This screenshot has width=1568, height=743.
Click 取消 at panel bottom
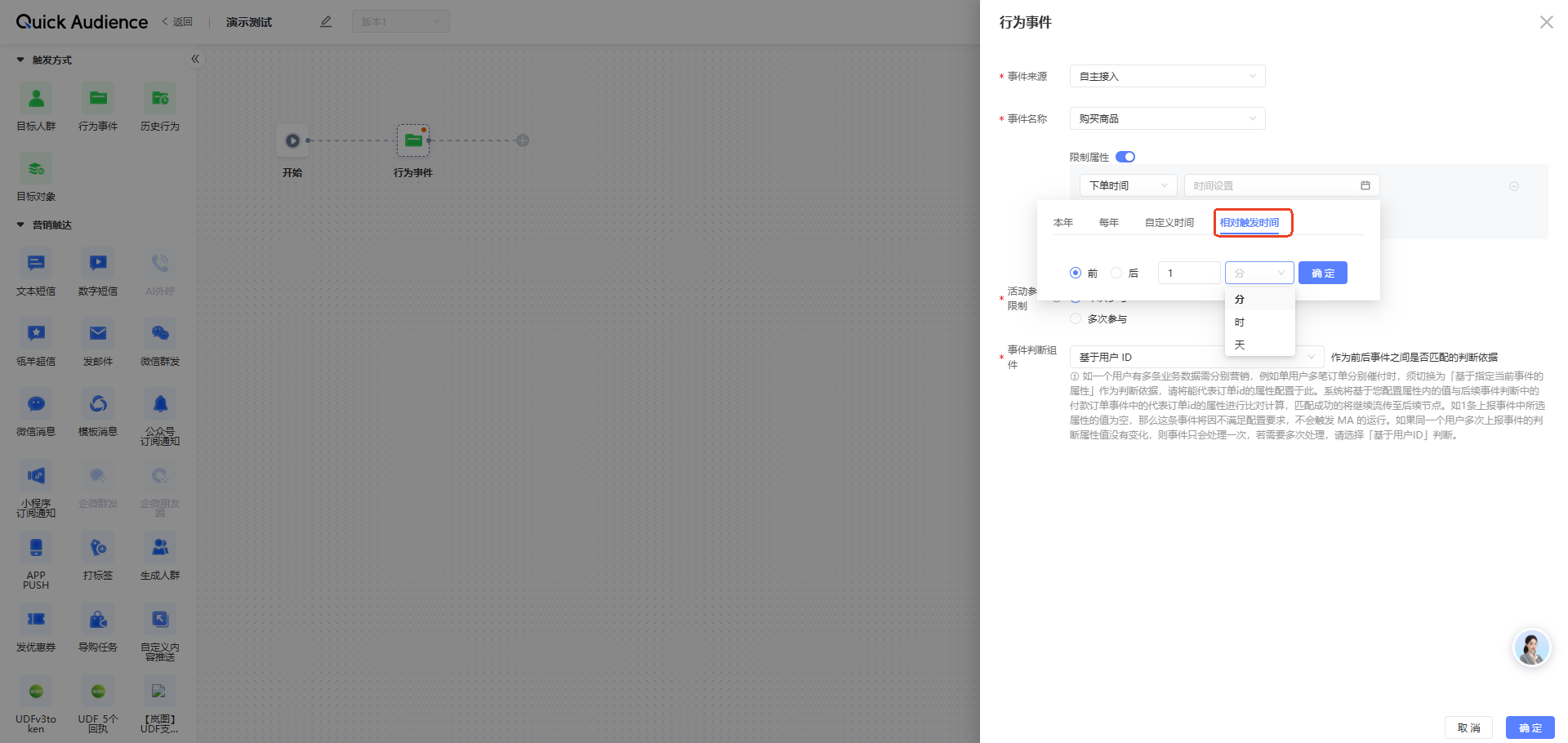[x=1469, y=727]
